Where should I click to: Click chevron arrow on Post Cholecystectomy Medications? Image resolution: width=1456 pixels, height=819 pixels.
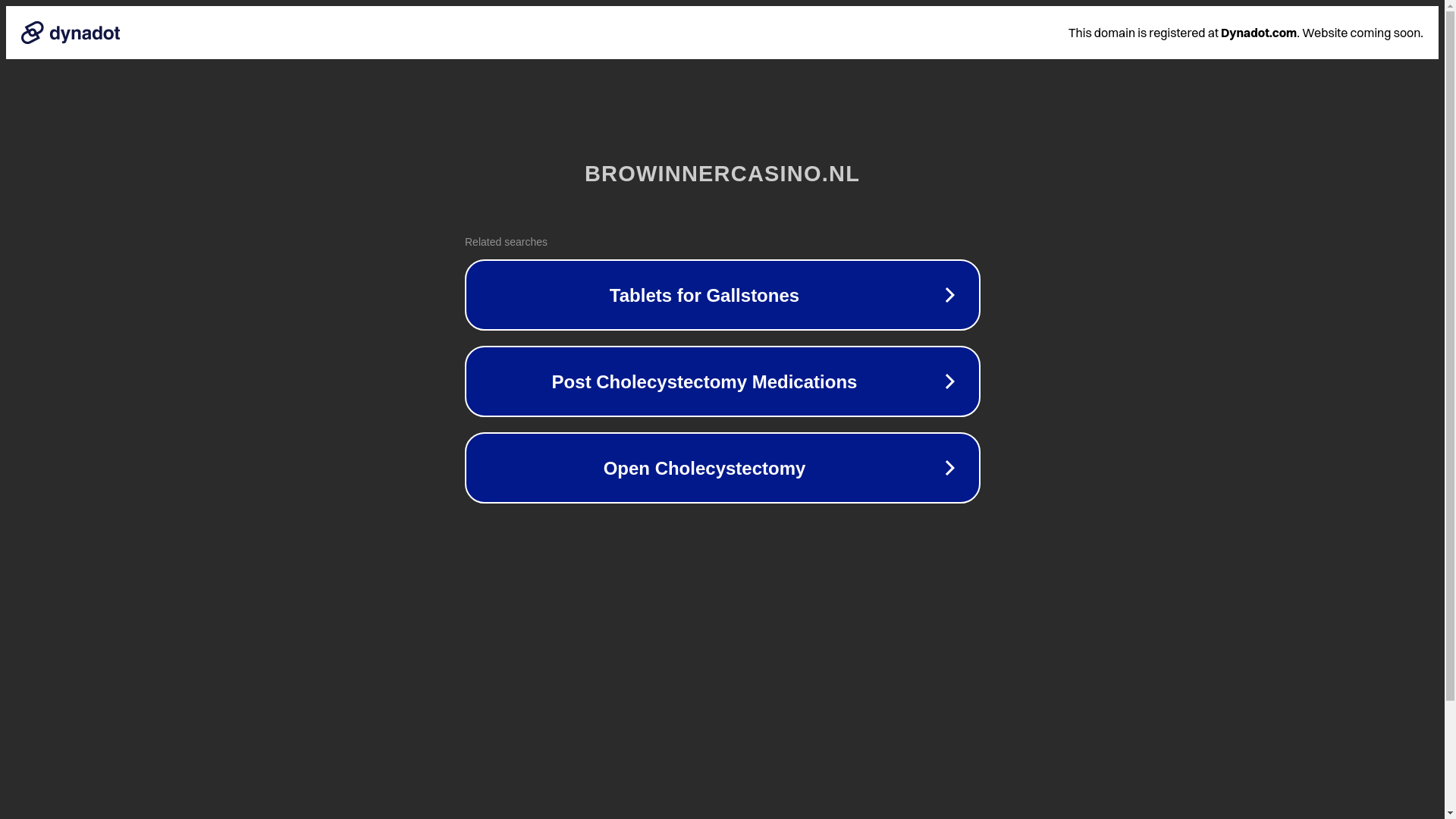(x=949, y=381)
